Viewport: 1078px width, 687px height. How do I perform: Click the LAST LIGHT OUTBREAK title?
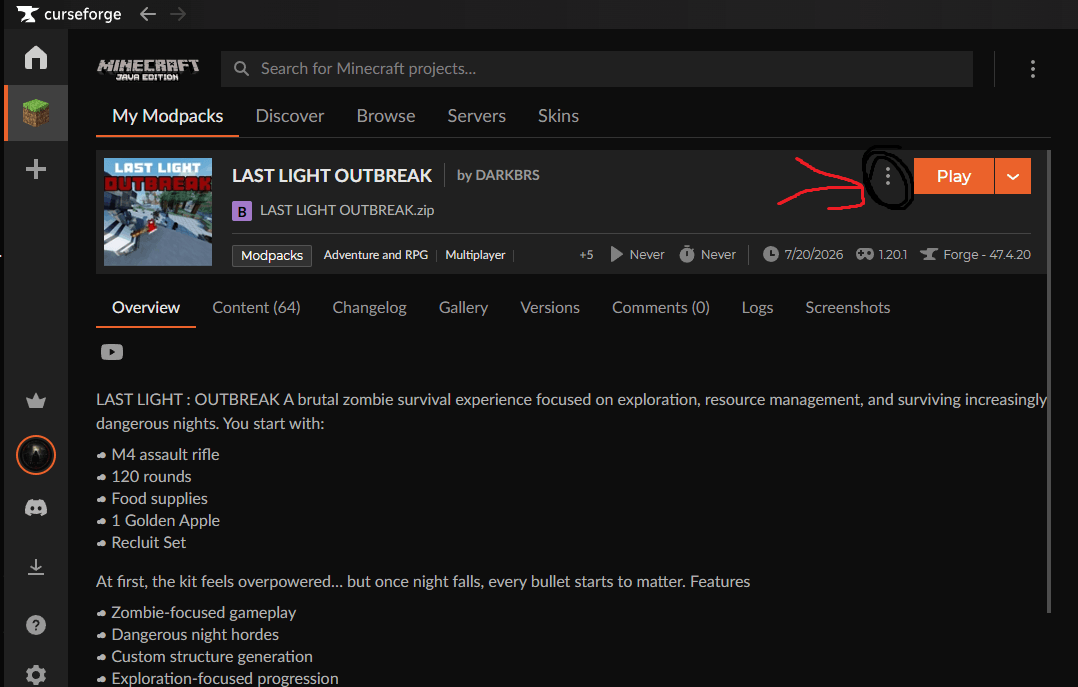pyautogui.click(x=332, y=176)
